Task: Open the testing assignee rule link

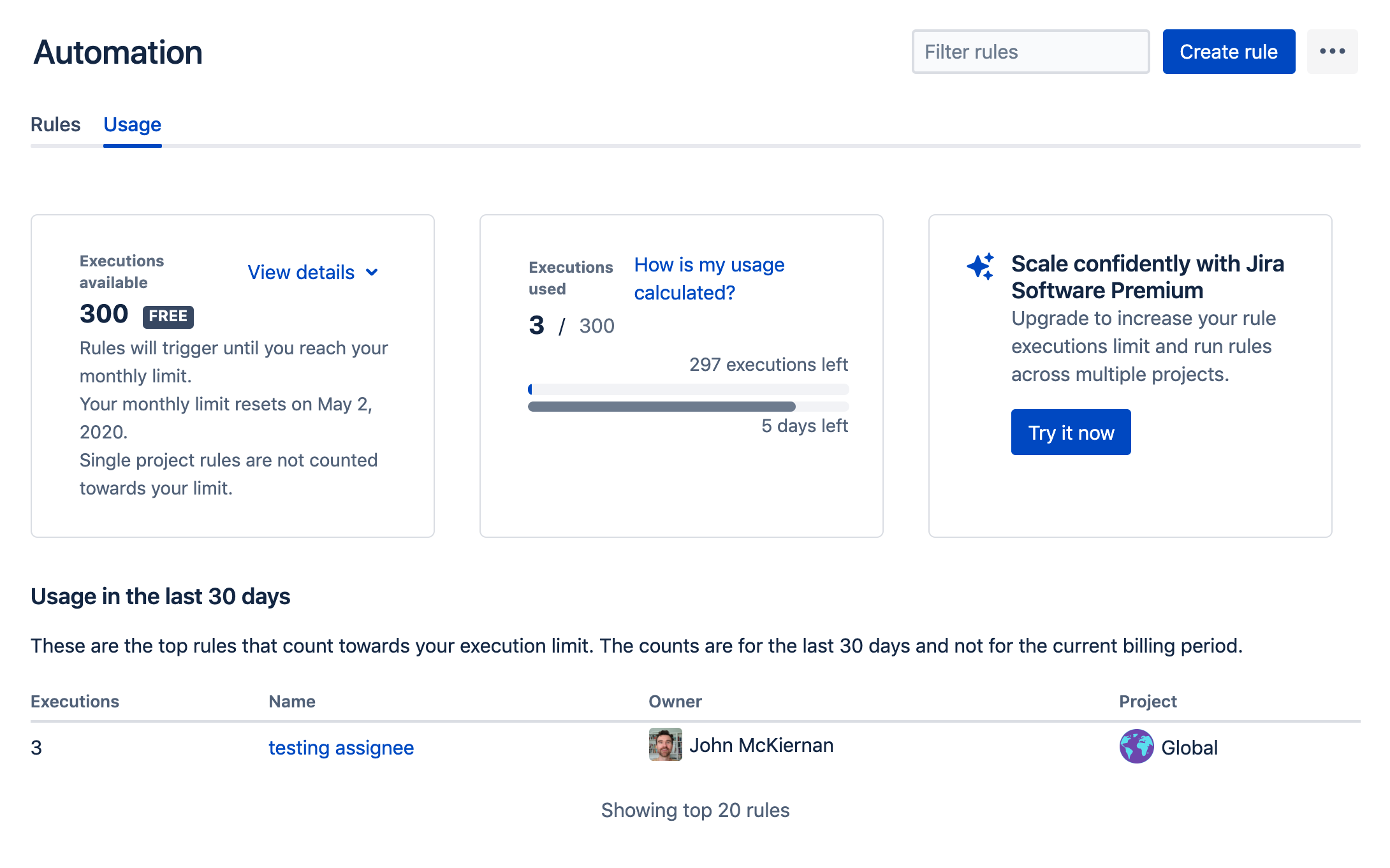Action: pyautogui.click(x=341, y=748)
